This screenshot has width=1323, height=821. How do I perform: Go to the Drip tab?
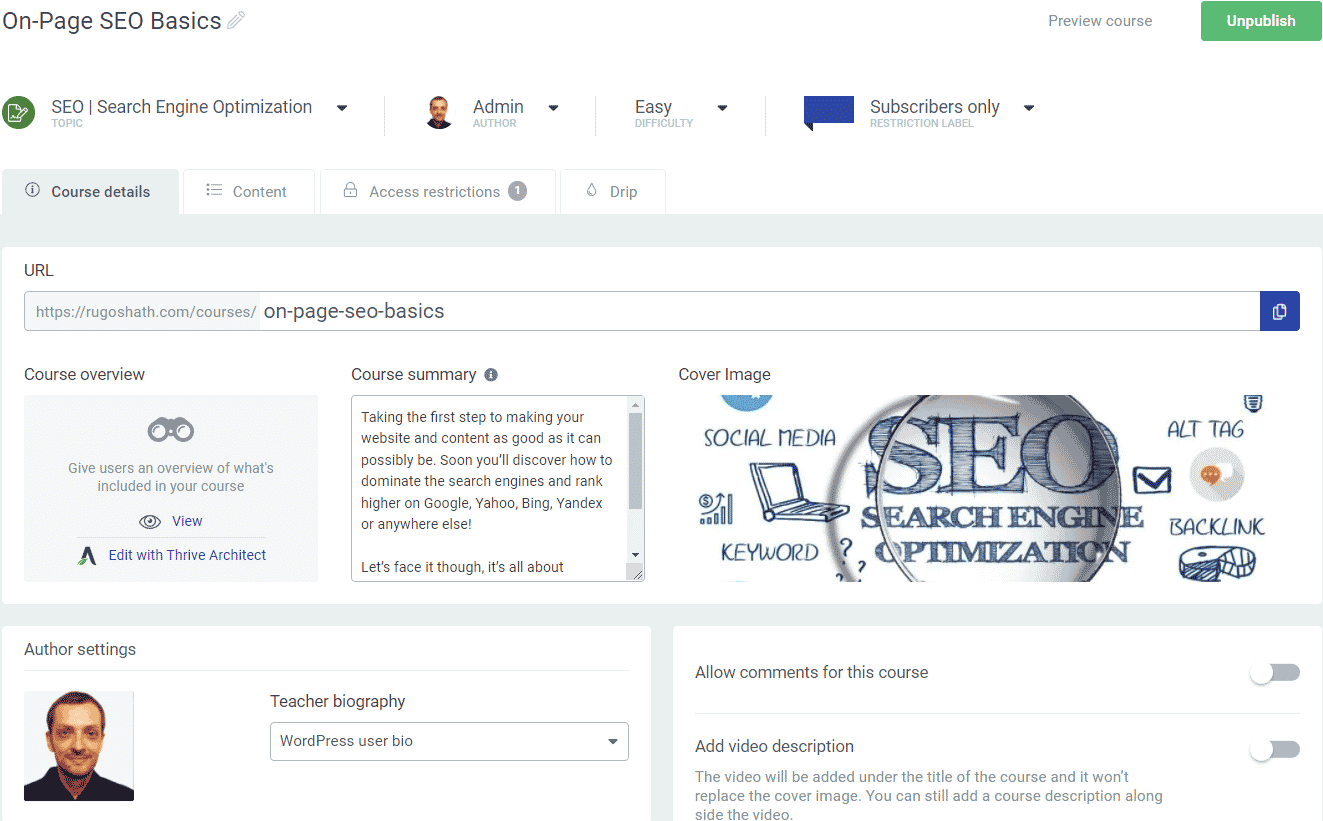pyautogui.click(x=612, y=192)
